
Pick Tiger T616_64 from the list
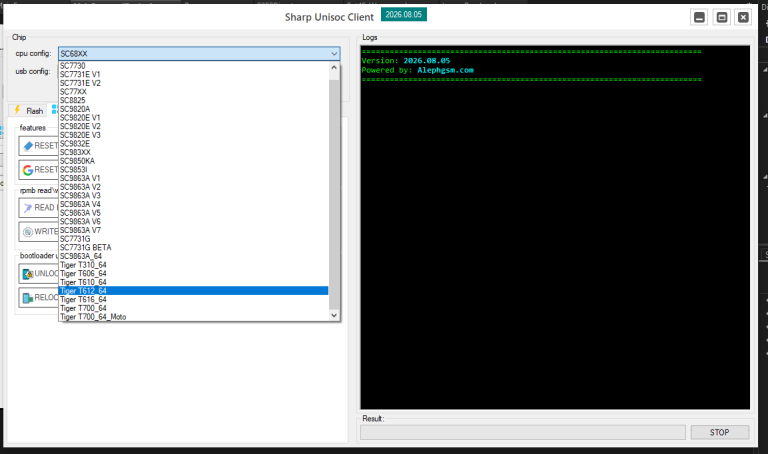tap(193, 299)
